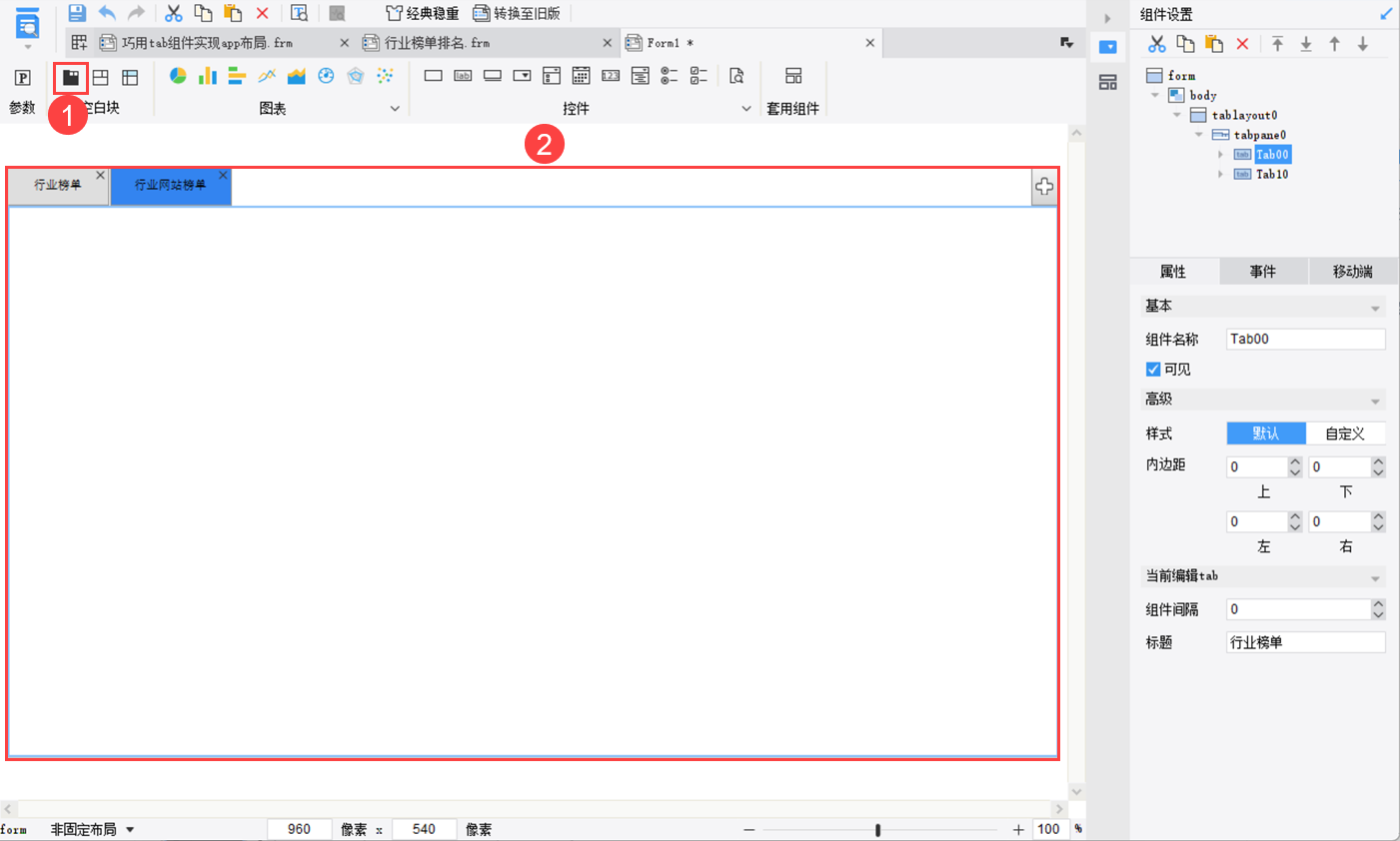Insert a scatter chart component
1400x841 pixels.
(385, 76)
